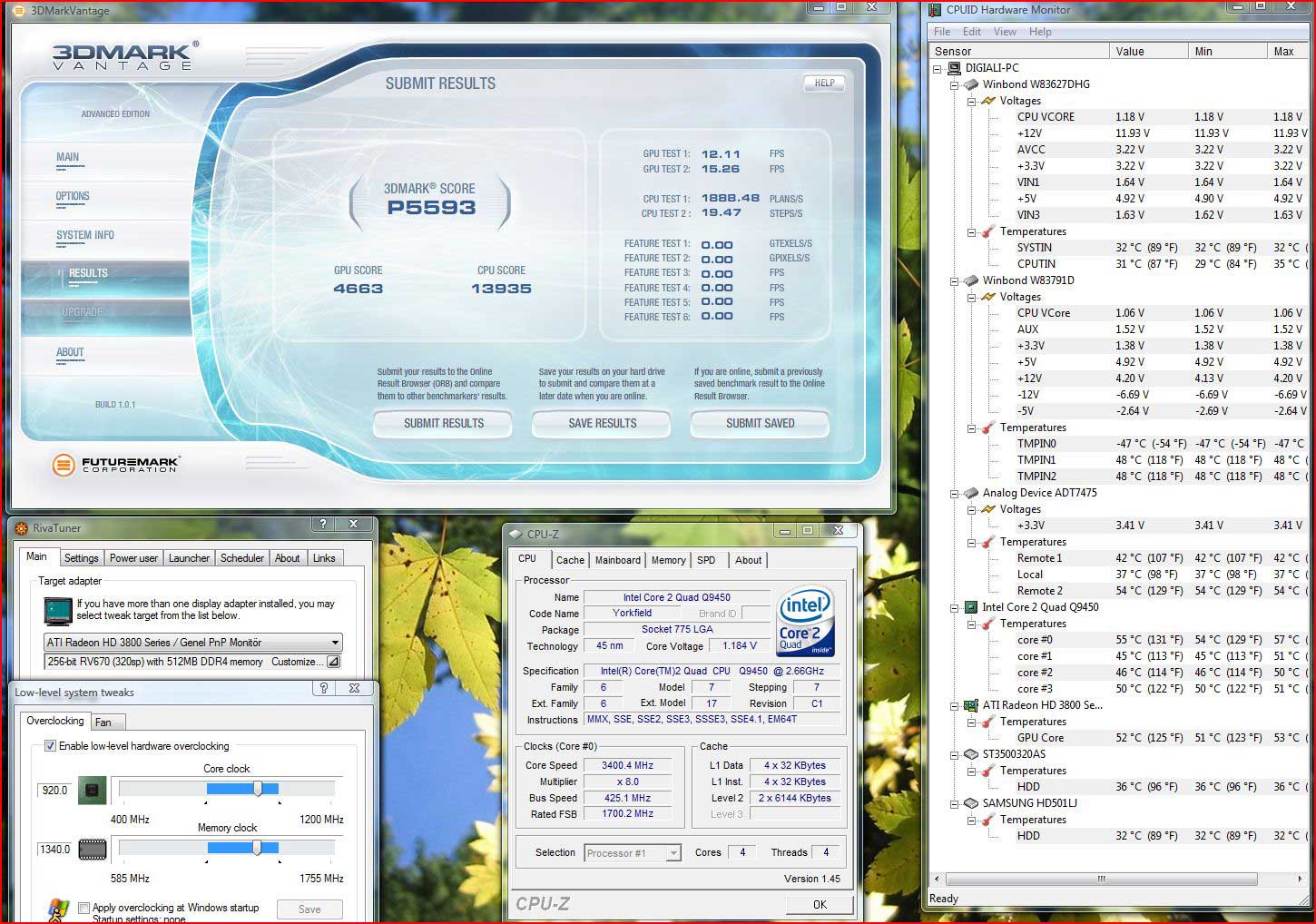The image size is (1316, 924).
Task: Click the thermometer icon under Winbond W83627DHG Temperatures
Action: pos(988,231)
